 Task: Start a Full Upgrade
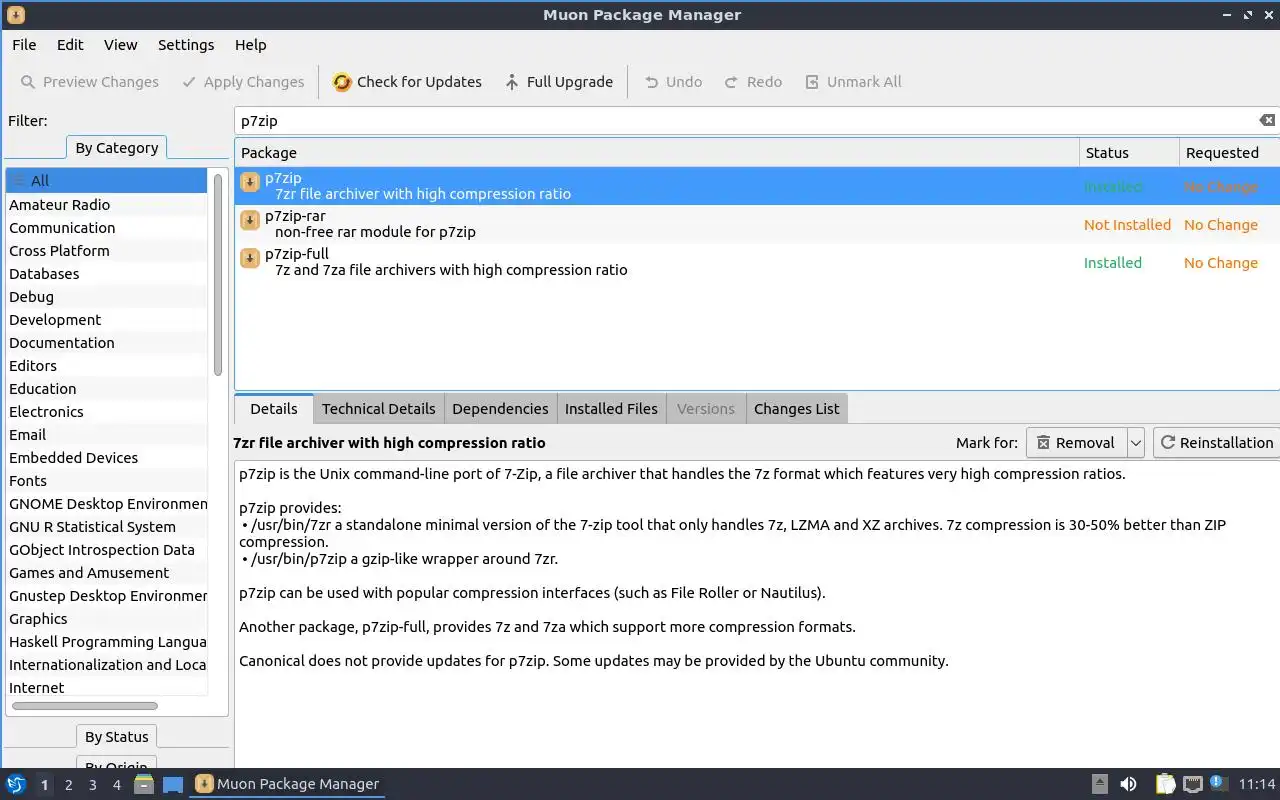point(558,82)
